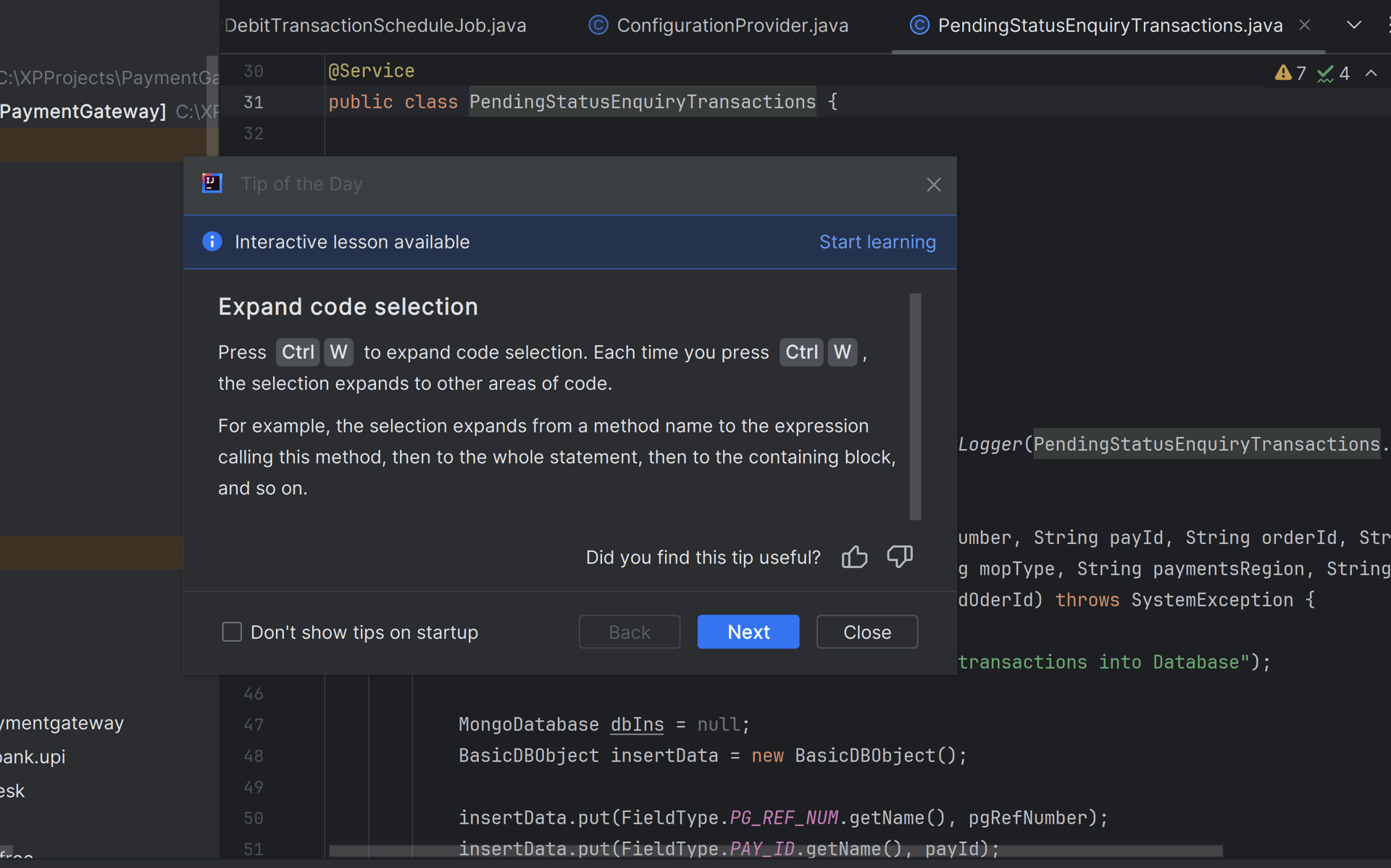Viewport: 1391px width, 868px height.
Task: Click ConfigurationProvider.java class icon
Action: 598,25
